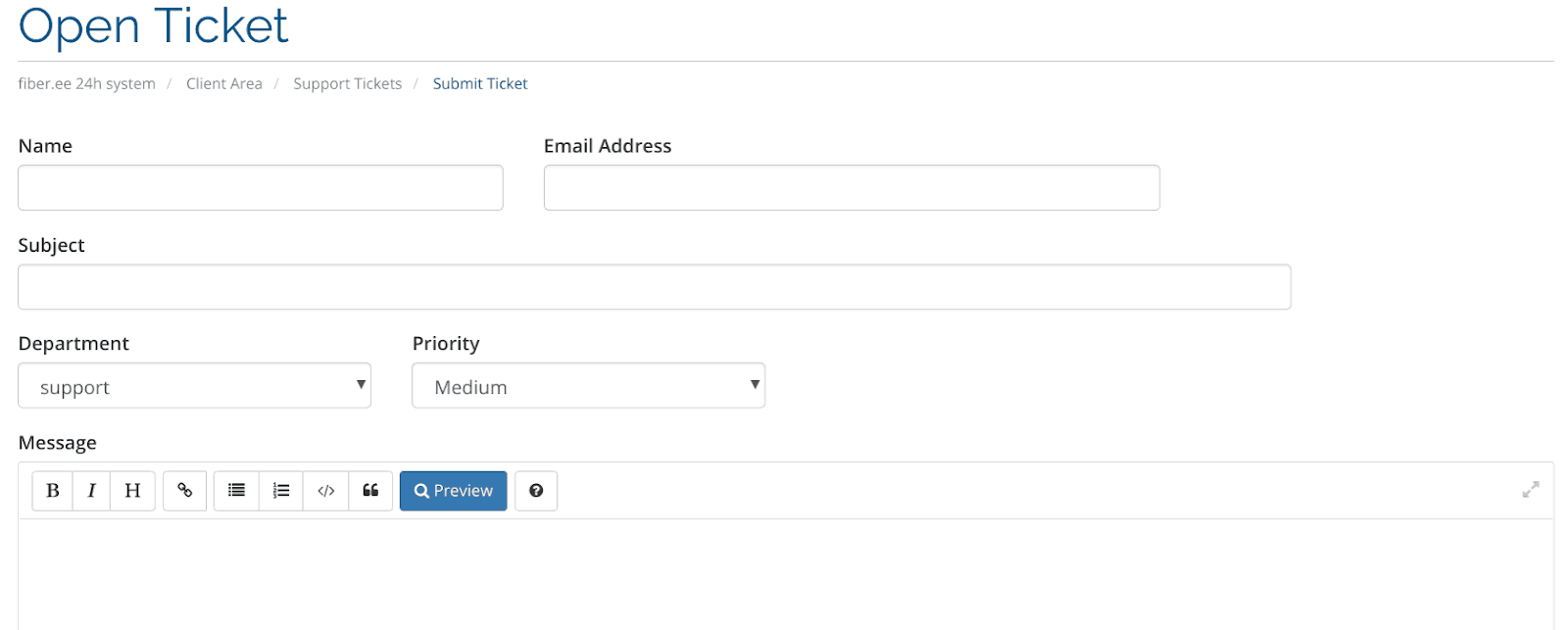
Task: Focus the Name input field
Action: click(261, 187)
